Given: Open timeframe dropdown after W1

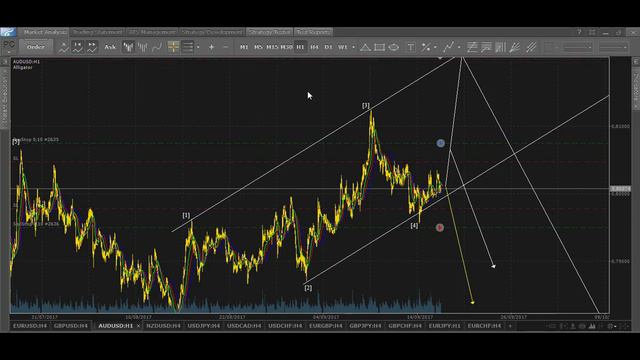Looking at the screenshot, I should [x=353, y=47].
